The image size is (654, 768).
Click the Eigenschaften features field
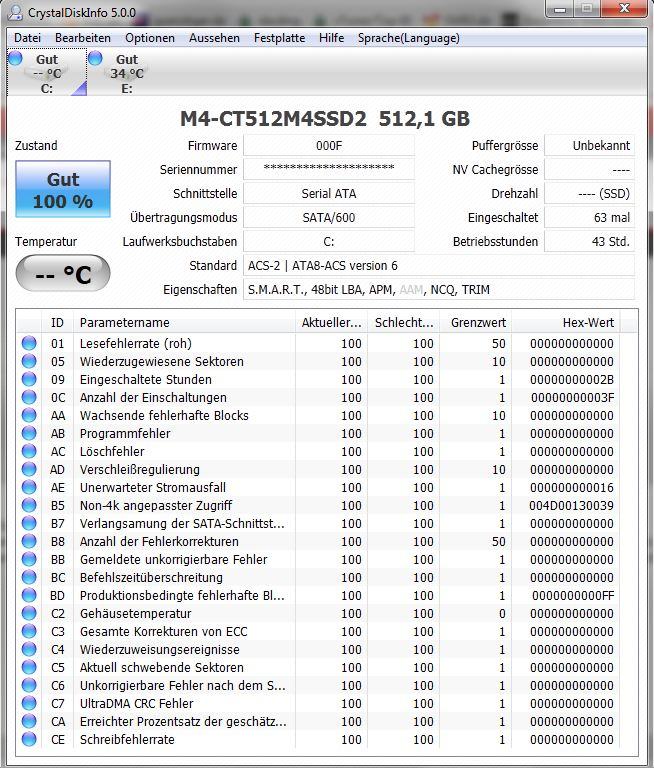coord(439,289)
